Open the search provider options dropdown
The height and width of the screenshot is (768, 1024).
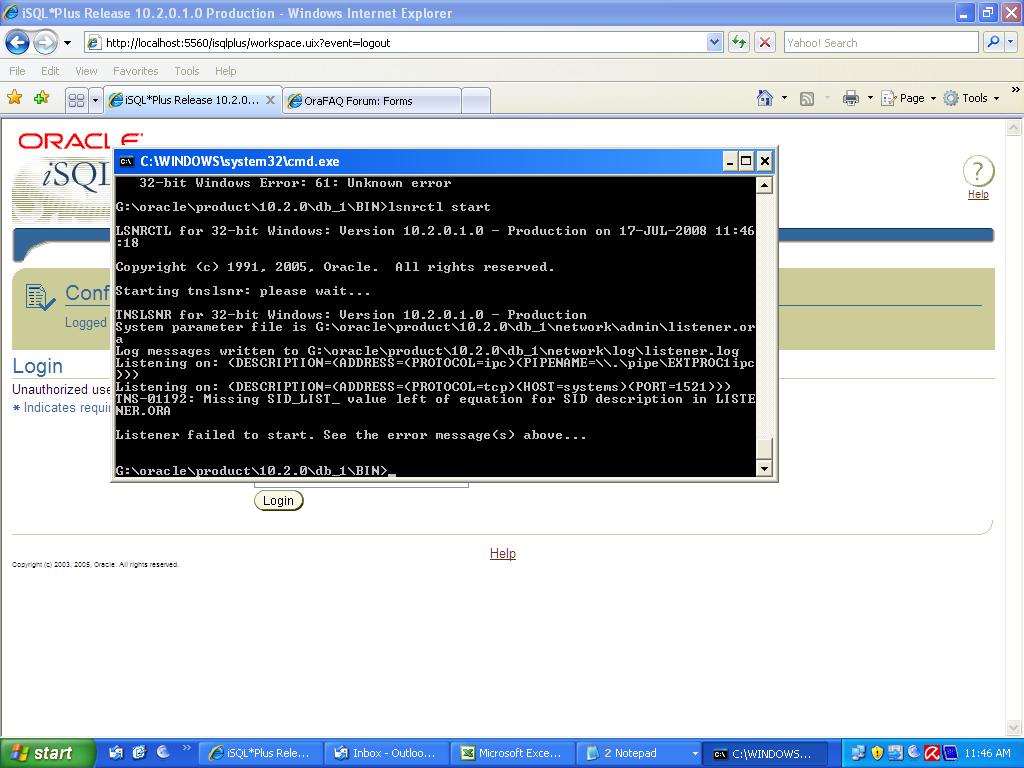1011,42
